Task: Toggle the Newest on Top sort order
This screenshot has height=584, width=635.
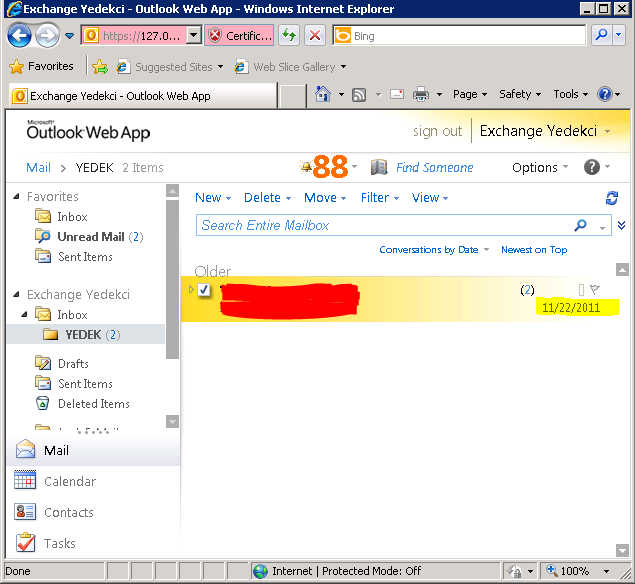Action: 534,249
